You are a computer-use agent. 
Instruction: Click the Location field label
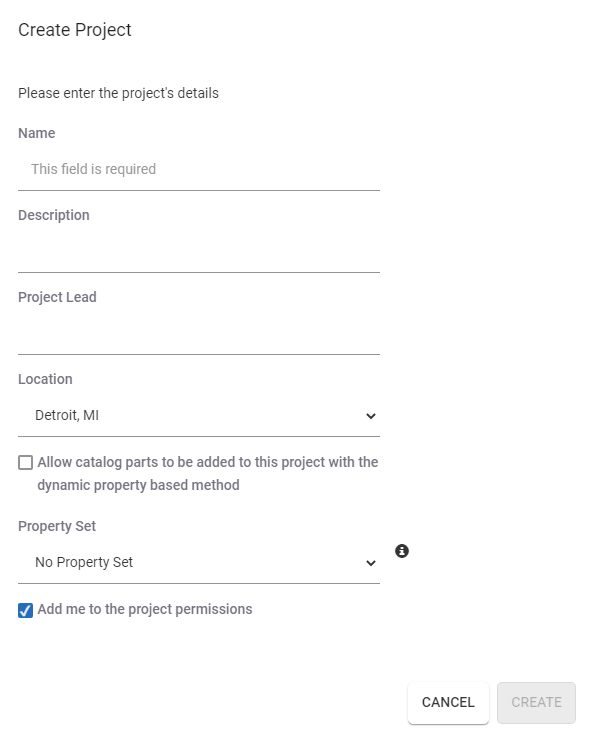(x=45, y=379)
